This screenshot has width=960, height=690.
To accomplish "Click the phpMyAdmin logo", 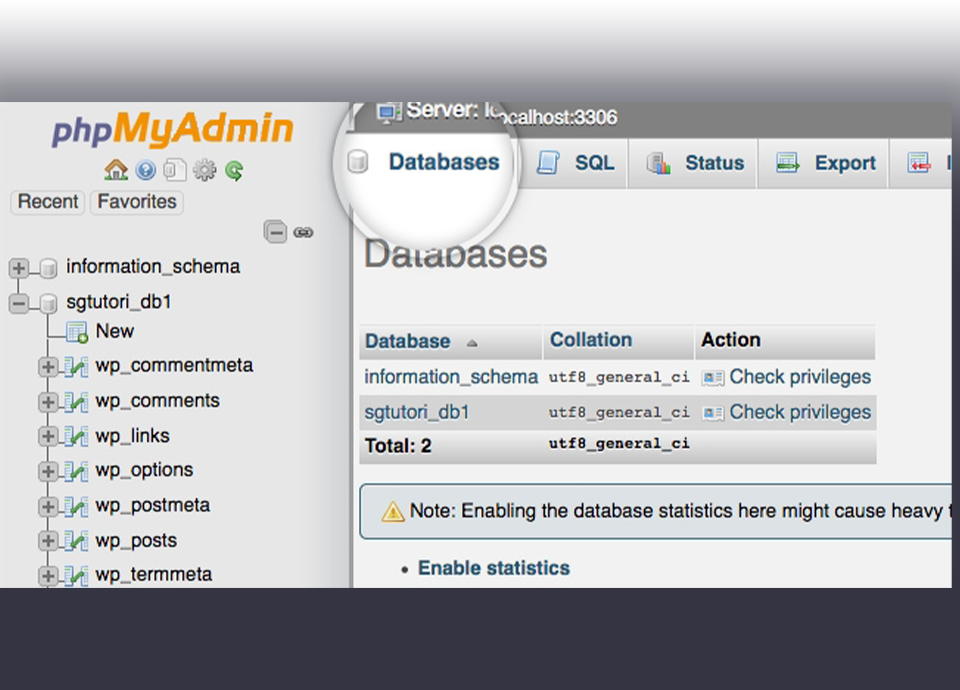I will coord(173,129).
